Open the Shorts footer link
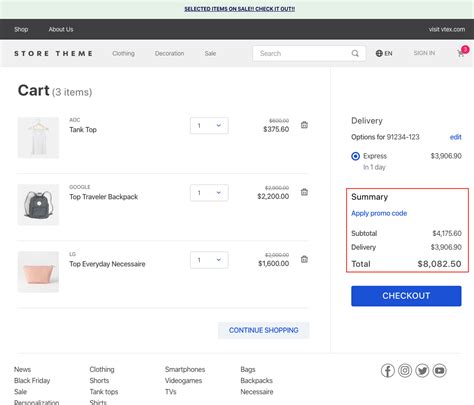Viewport: 474px width, 405px height. [x=99, y=381]
